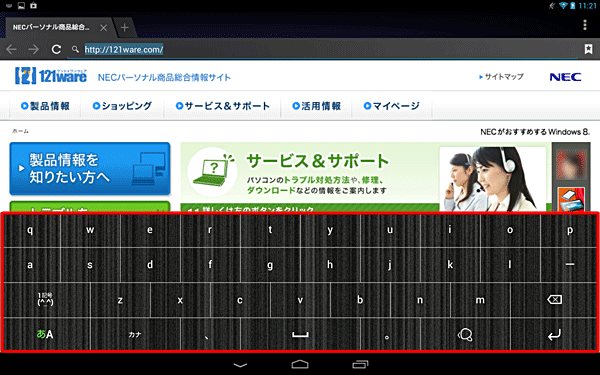Tap the f key

(x=210, y=264)
